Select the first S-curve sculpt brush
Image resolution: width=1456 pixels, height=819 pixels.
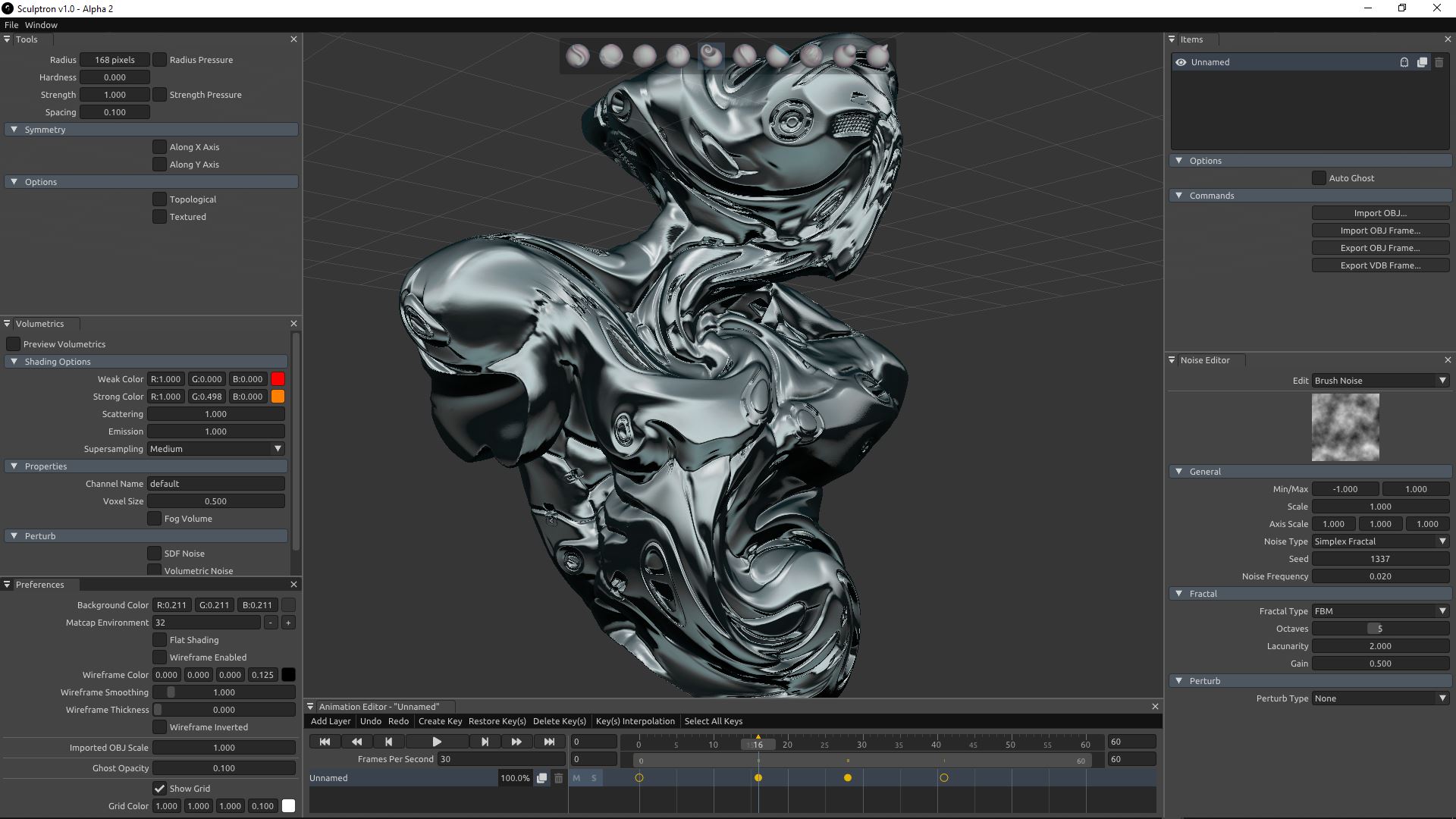577,55
